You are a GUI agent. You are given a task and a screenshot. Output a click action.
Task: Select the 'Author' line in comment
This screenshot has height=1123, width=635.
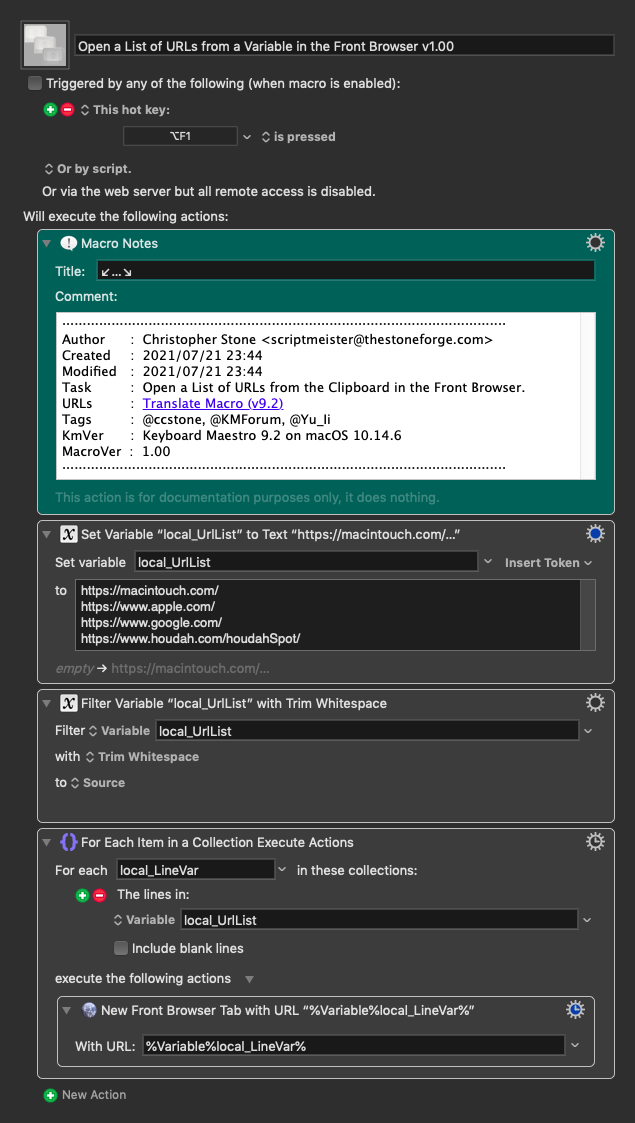[277, 339]
